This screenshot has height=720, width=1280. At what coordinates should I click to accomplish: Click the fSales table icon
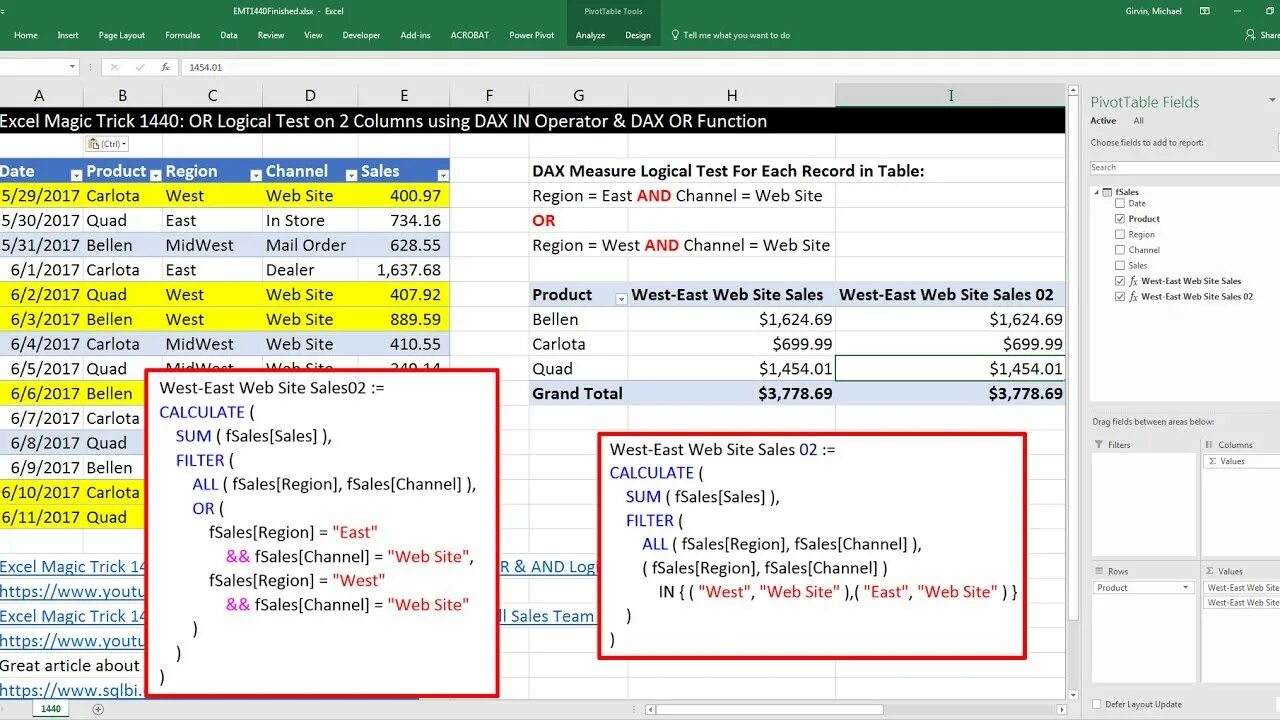pos(1107,192)
